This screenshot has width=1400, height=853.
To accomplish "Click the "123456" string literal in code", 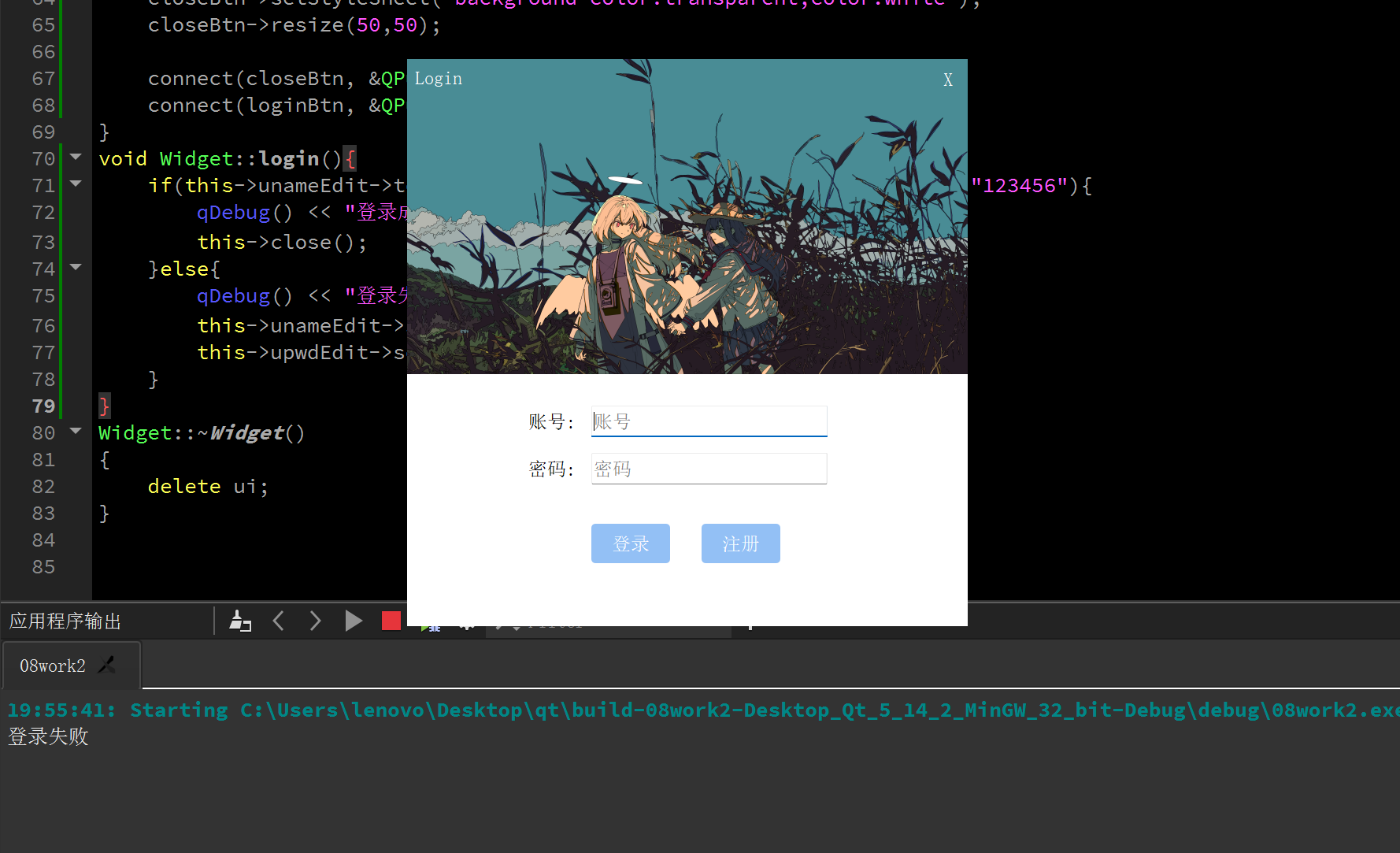I will [1019, 186].
